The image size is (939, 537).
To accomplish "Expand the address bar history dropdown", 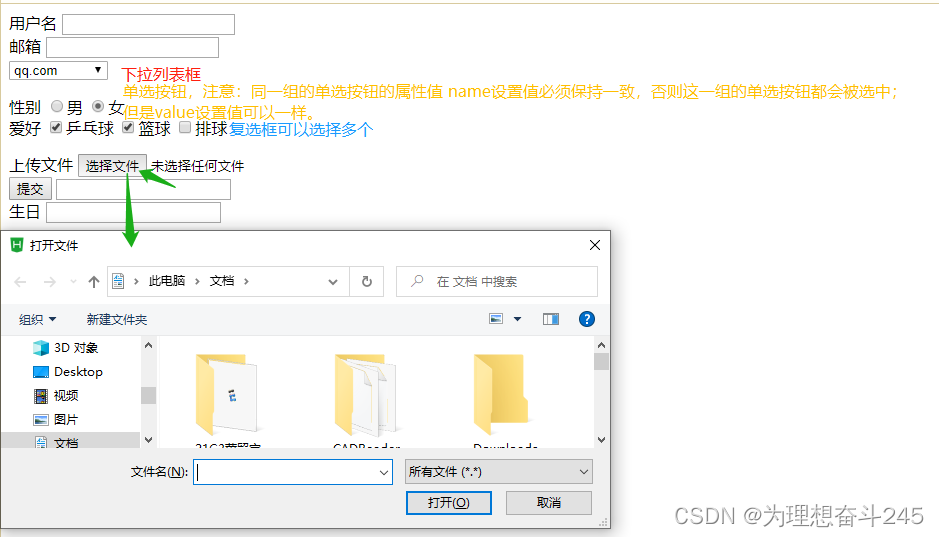I will coord(333,281).
